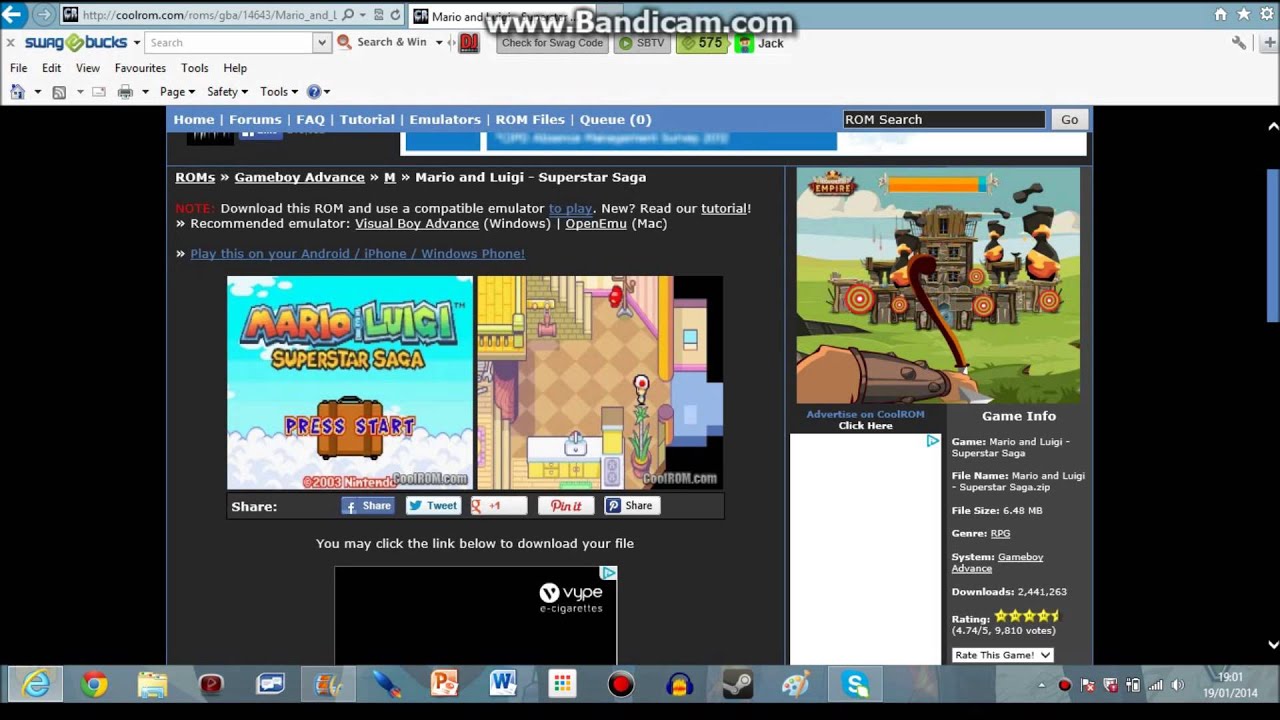Click the Twitter Tweet button
1280x720 pixels.
coord(432,506)
